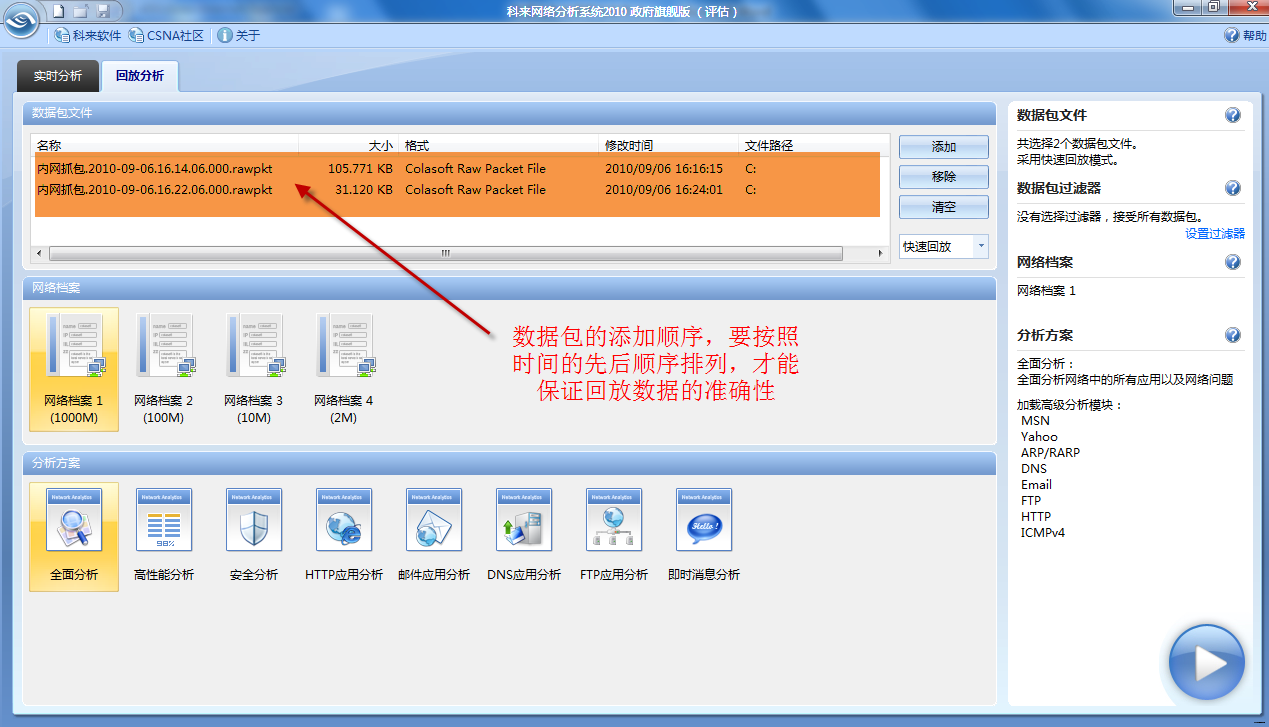Click the Colasoft application logo button
This screenshot has width=1269, height=727.
[x=22, y=20]
